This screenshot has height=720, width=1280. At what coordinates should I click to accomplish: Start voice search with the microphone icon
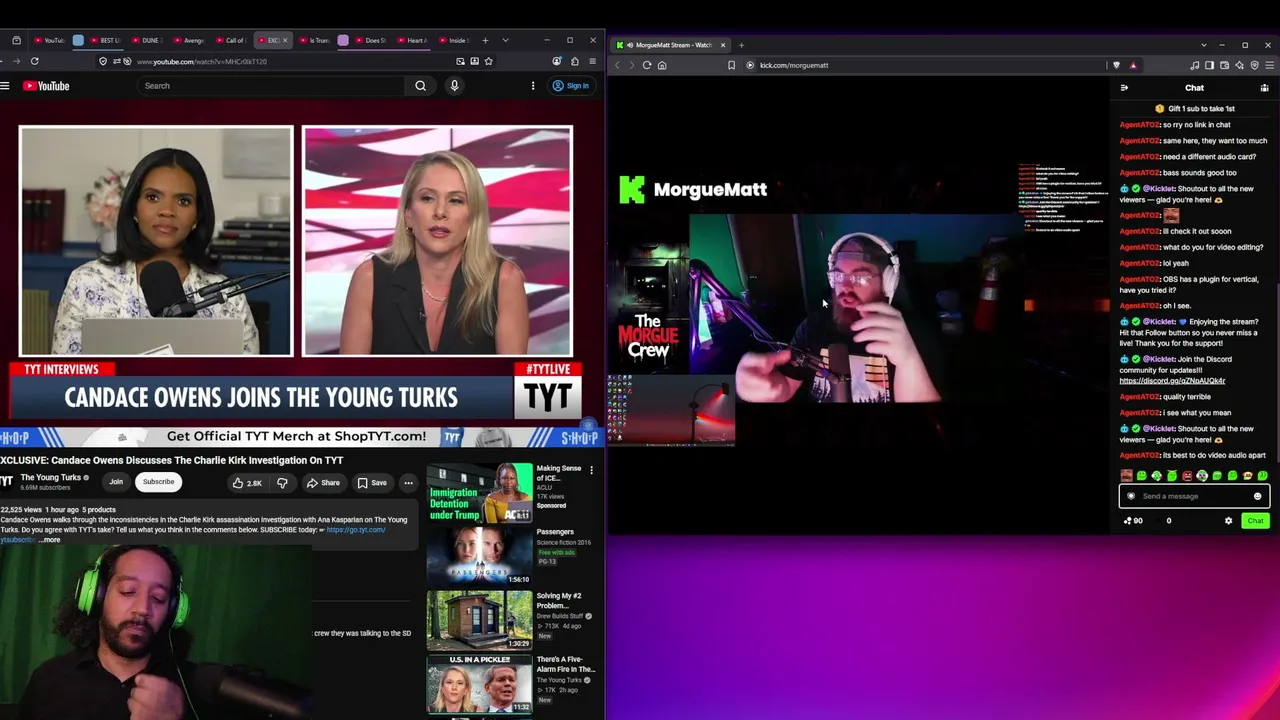pos(454,86)
